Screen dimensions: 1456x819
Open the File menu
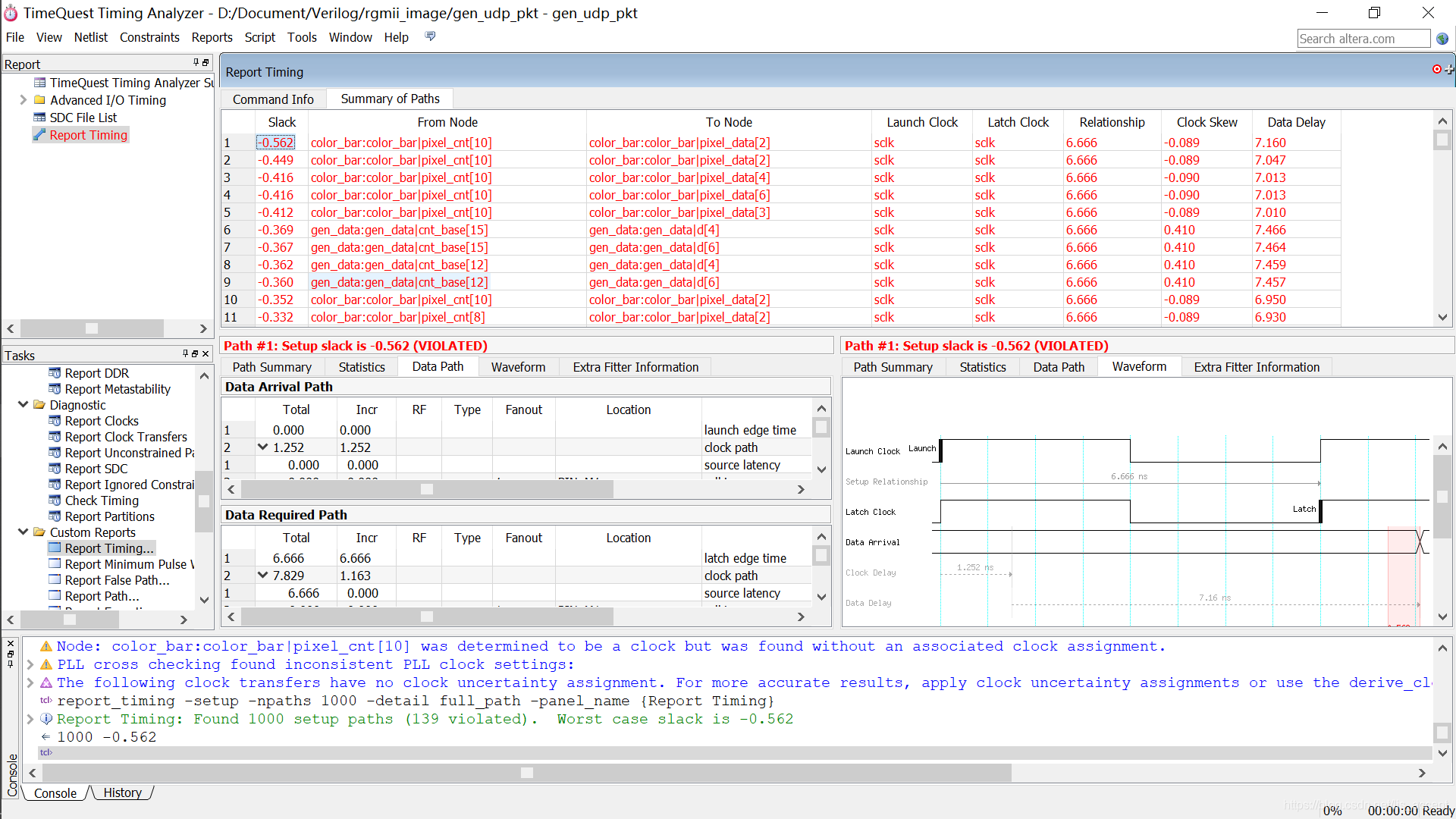coord(15,37)
